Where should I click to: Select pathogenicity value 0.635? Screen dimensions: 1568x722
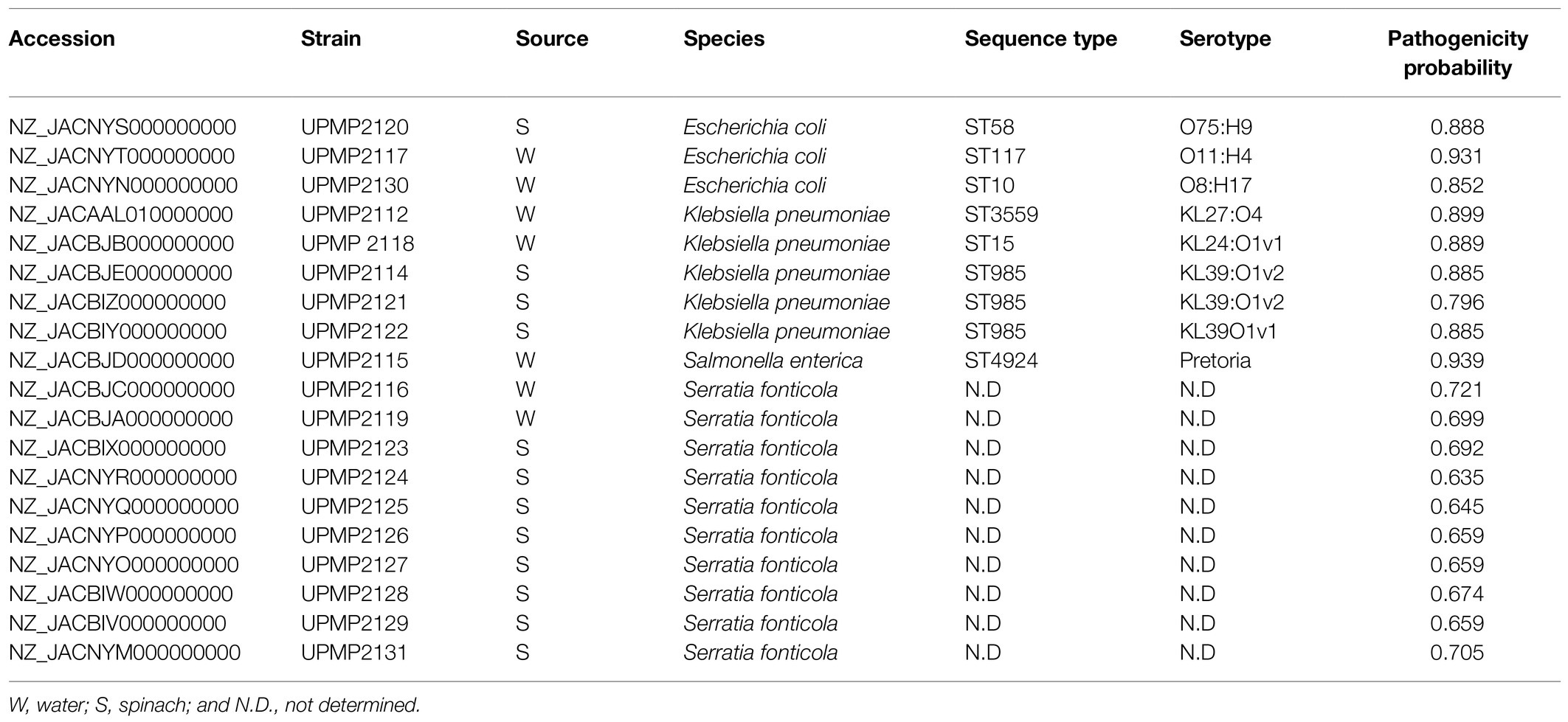(x=1457, y=477)
